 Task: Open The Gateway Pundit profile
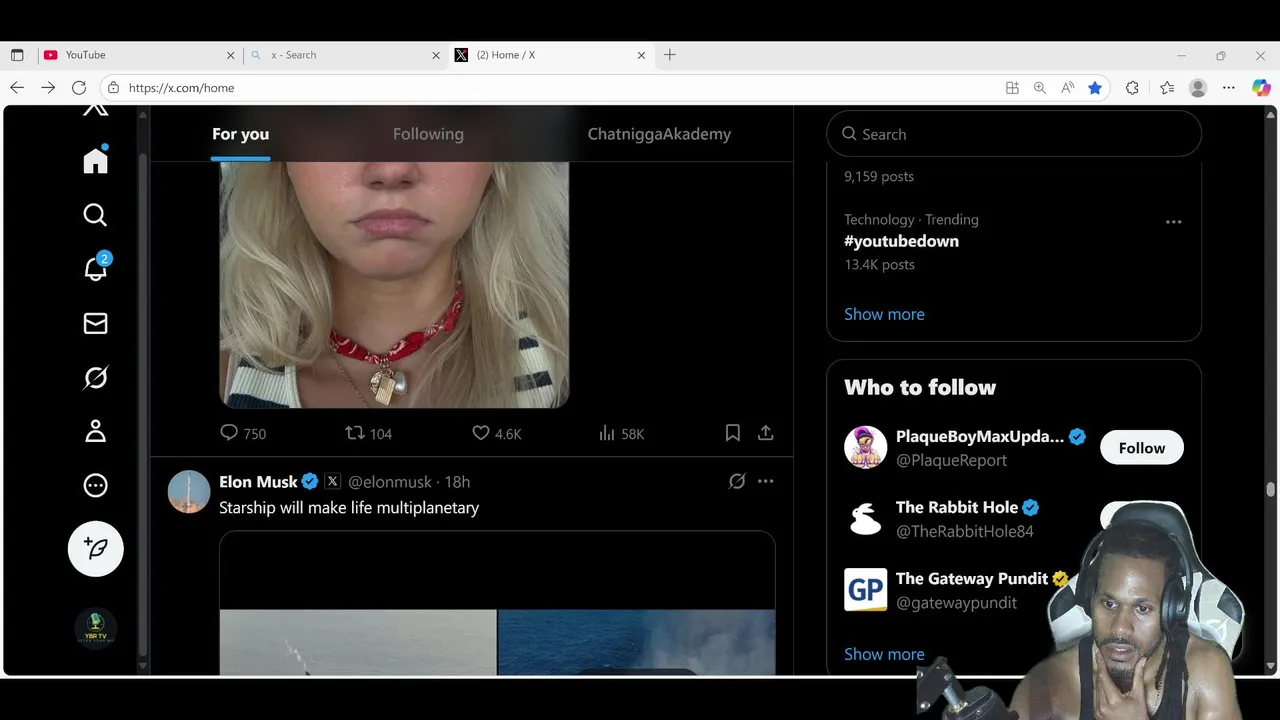pos(971,578)
